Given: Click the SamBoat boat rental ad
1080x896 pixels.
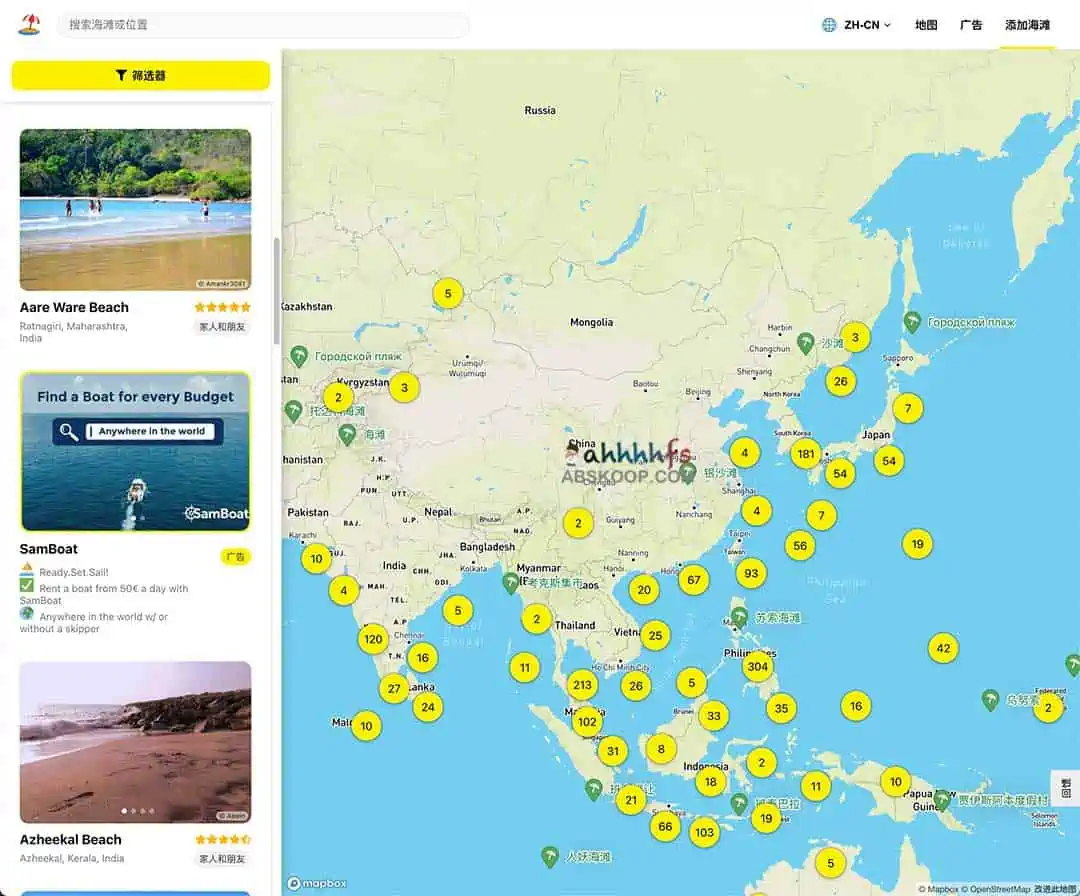Looking at the screenshot, I should [135, 453].
